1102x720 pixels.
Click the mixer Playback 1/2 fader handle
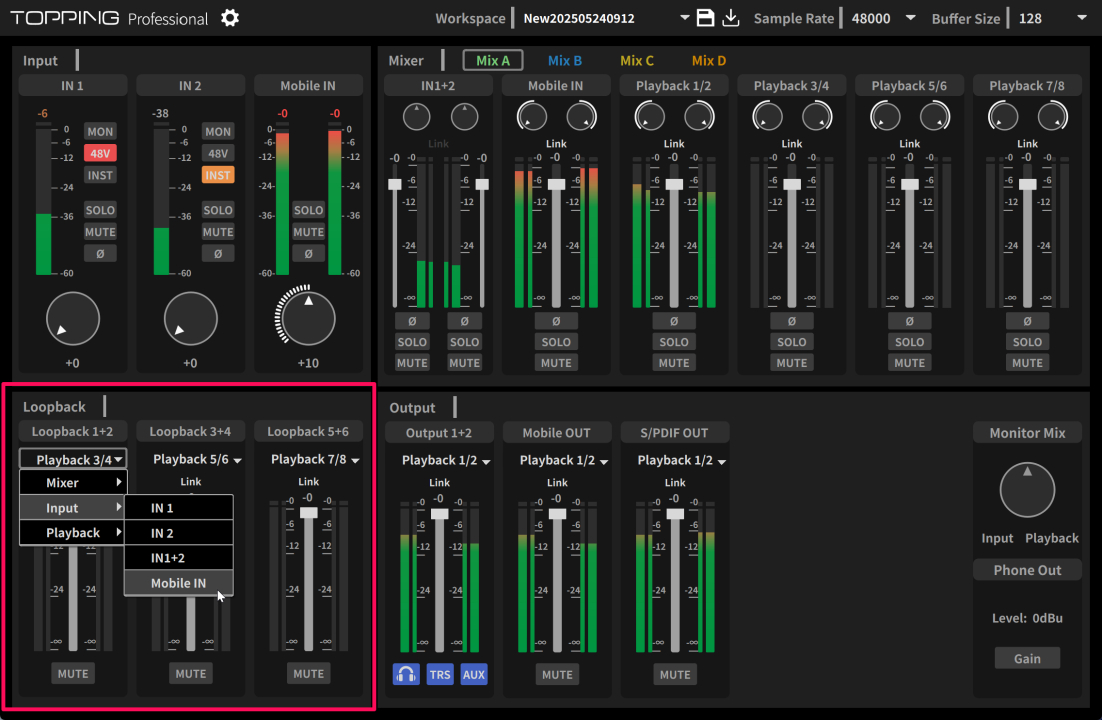pyautogui.click(x=674, y=184)
